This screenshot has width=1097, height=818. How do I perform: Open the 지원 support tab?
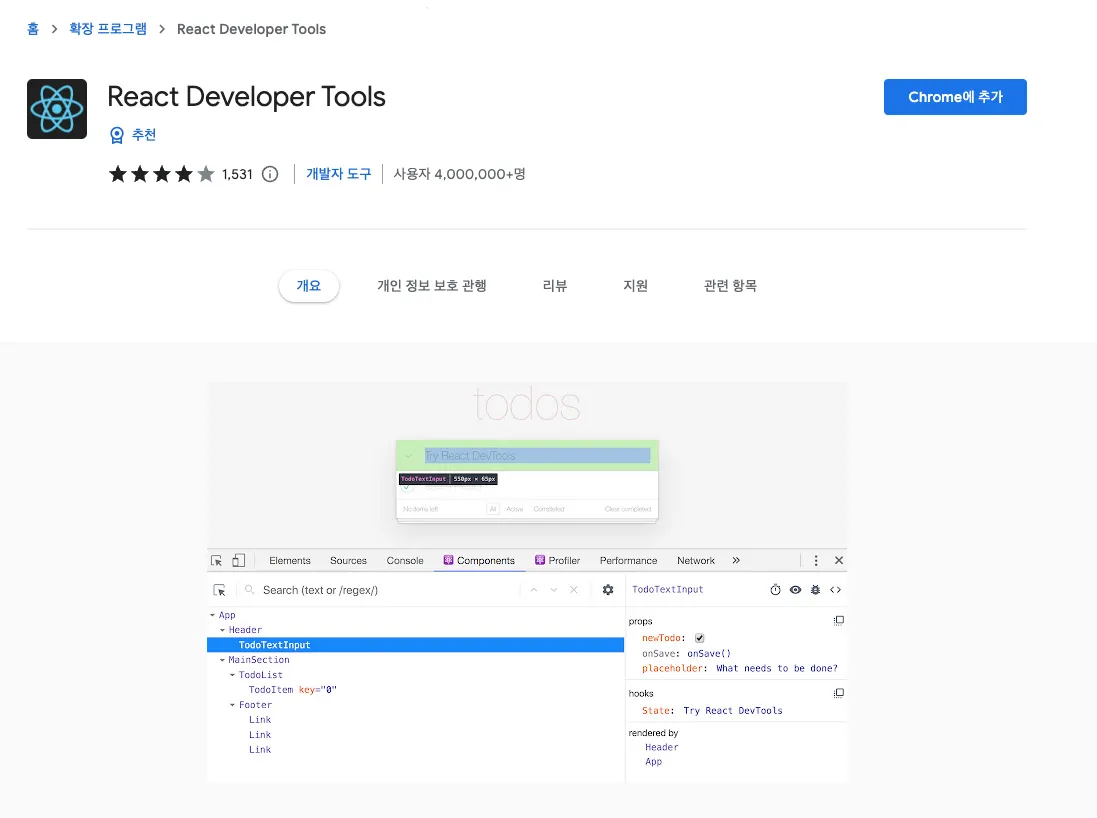coord(635,285)
